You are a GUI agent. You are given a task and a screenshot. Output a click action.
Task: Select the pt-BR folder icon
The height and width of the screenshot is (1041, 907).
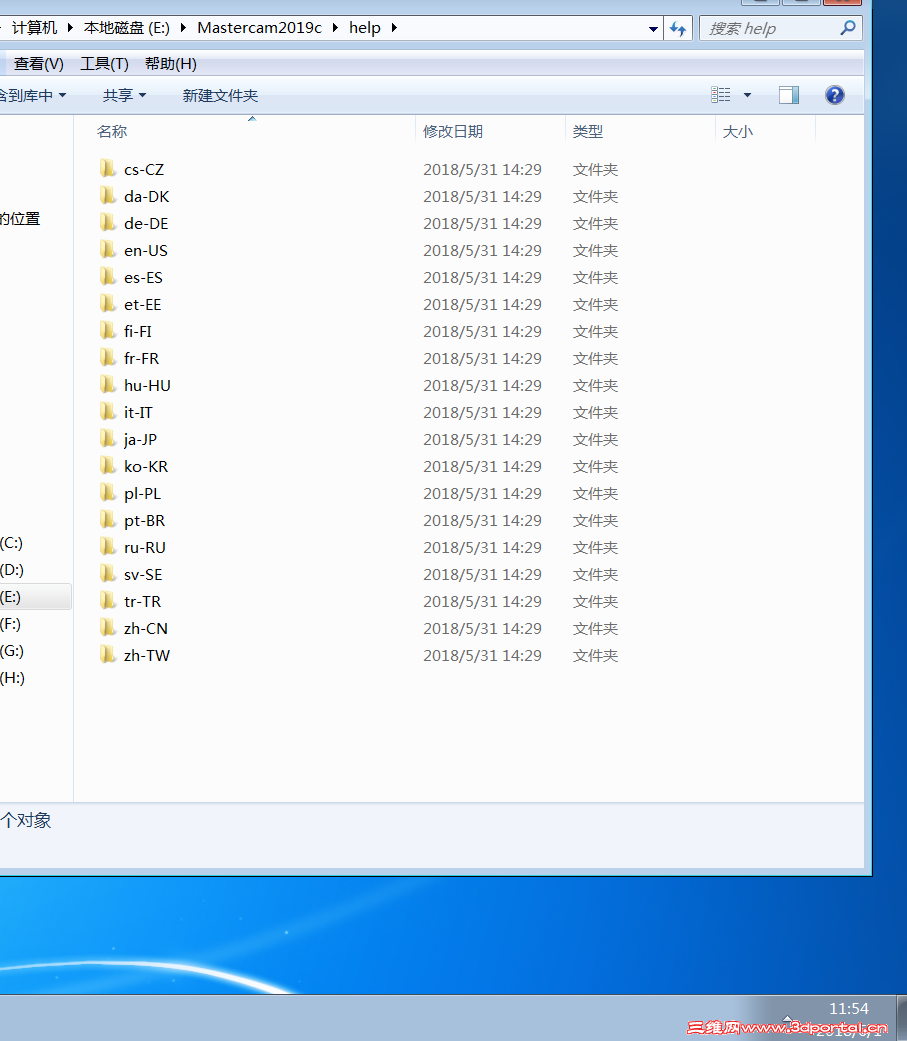pos(108,520)
